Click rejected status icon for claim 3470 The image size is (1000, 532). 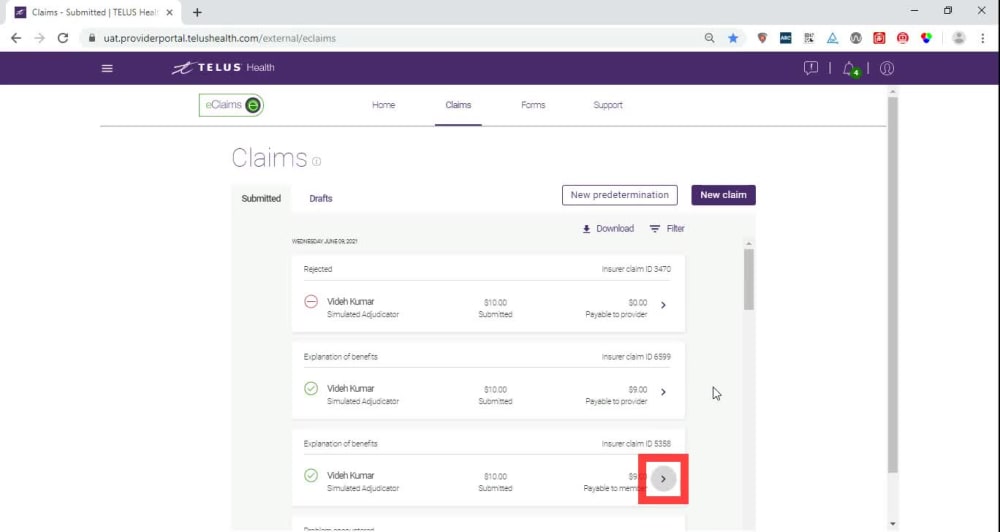[311, 301]
